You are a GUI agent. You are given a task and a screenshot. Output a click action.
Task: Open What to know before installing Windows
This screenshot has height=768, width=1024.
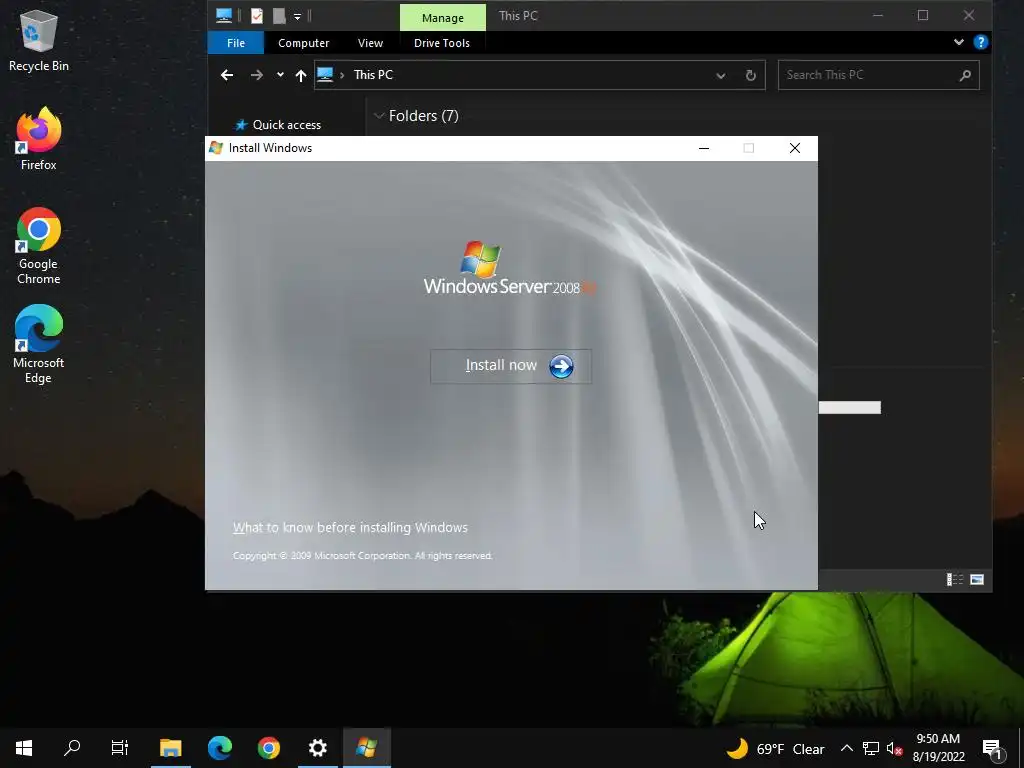350,528
